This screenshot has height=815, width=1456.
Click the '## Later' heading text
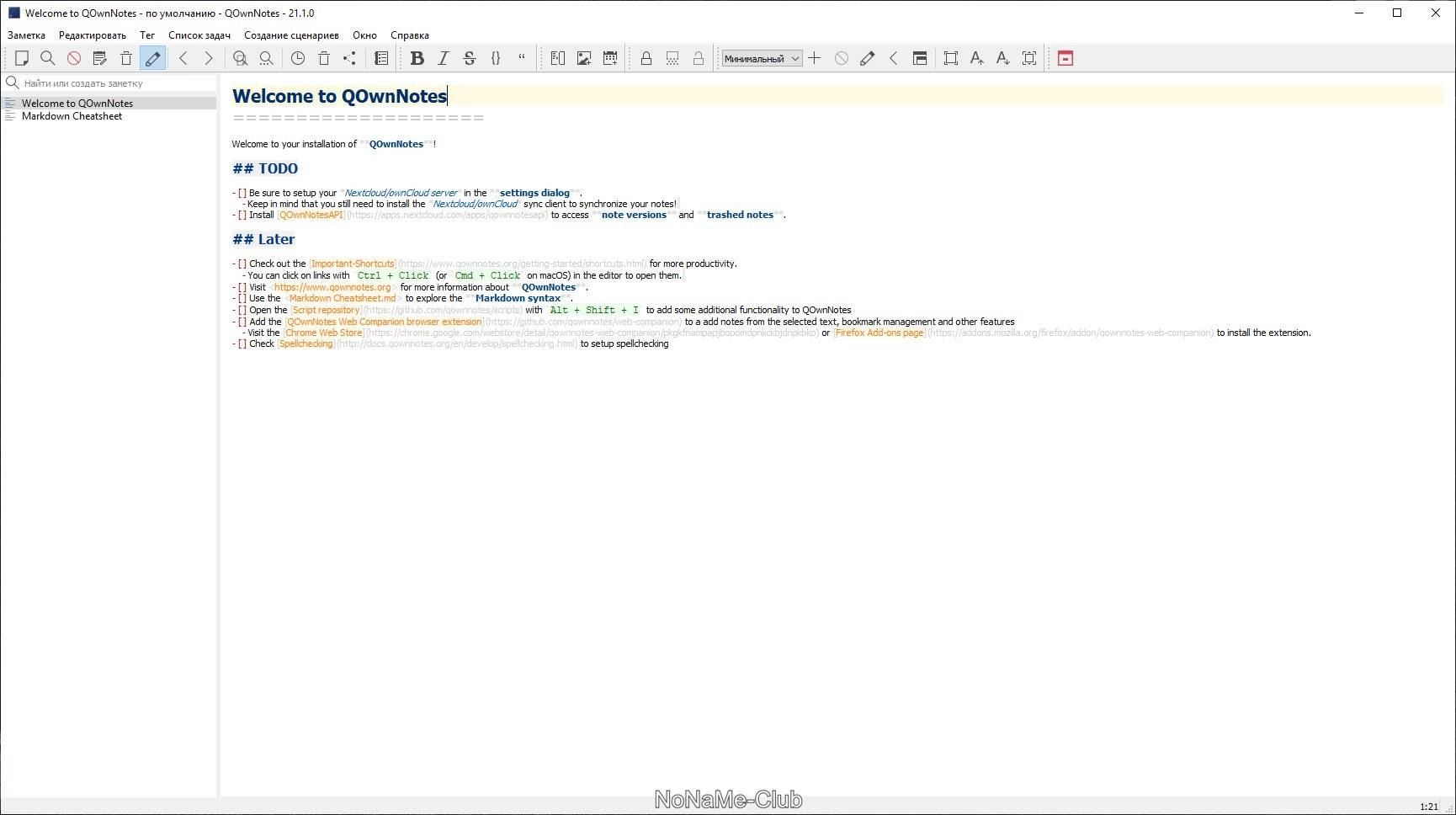263,239
